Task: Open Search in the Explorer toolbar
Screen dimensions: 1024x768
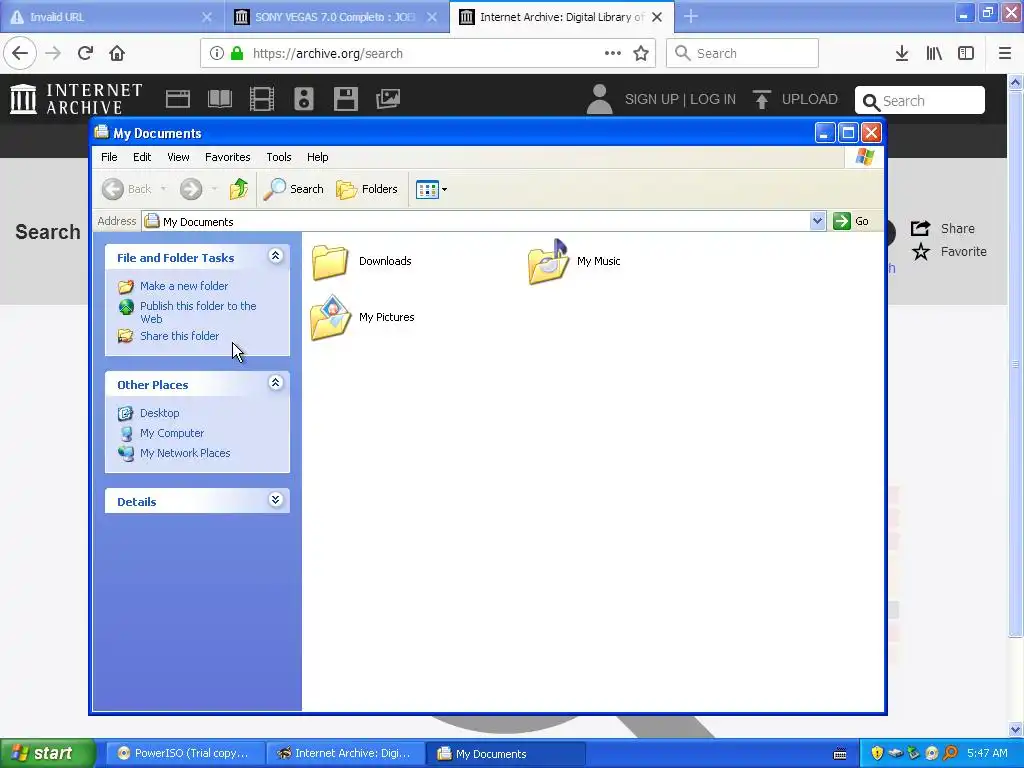Action: pyautogui.click(x=294, y=189)
